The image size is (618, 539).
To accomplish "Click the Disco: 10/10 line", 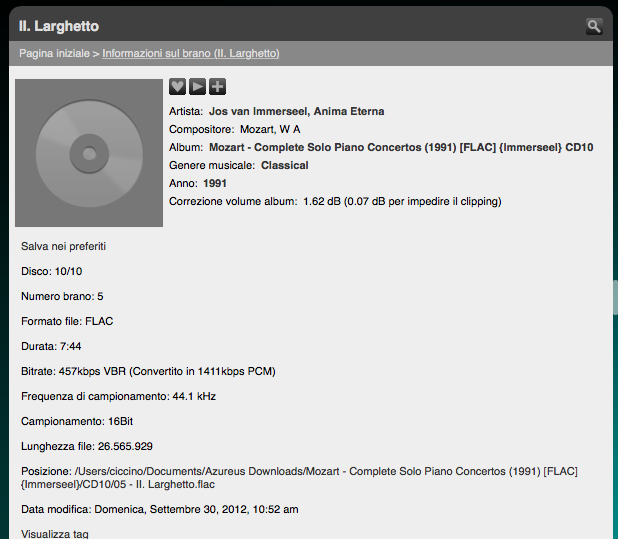I will click(x=52, y=271).
